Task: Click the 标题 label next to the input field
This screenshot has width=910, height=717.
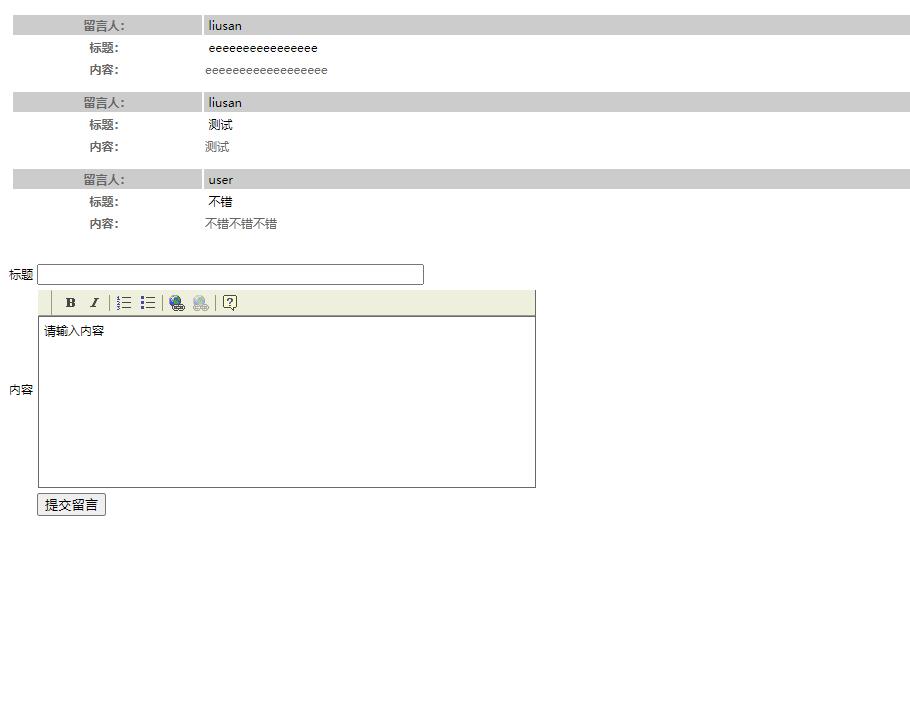Action: click(21, 275)
